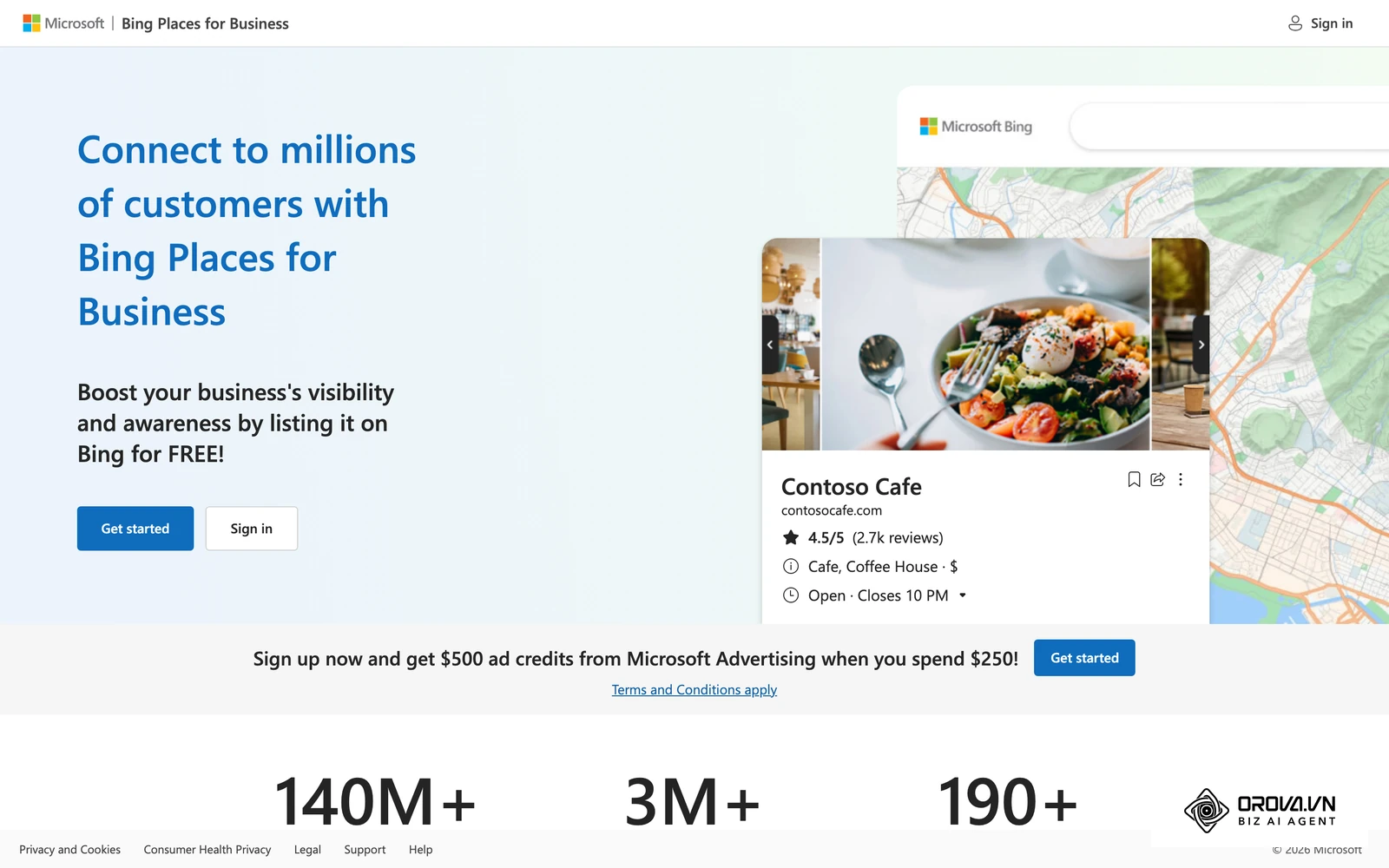Click the central salad bowl photo
Screen dimensions: 1389x868
985,344
